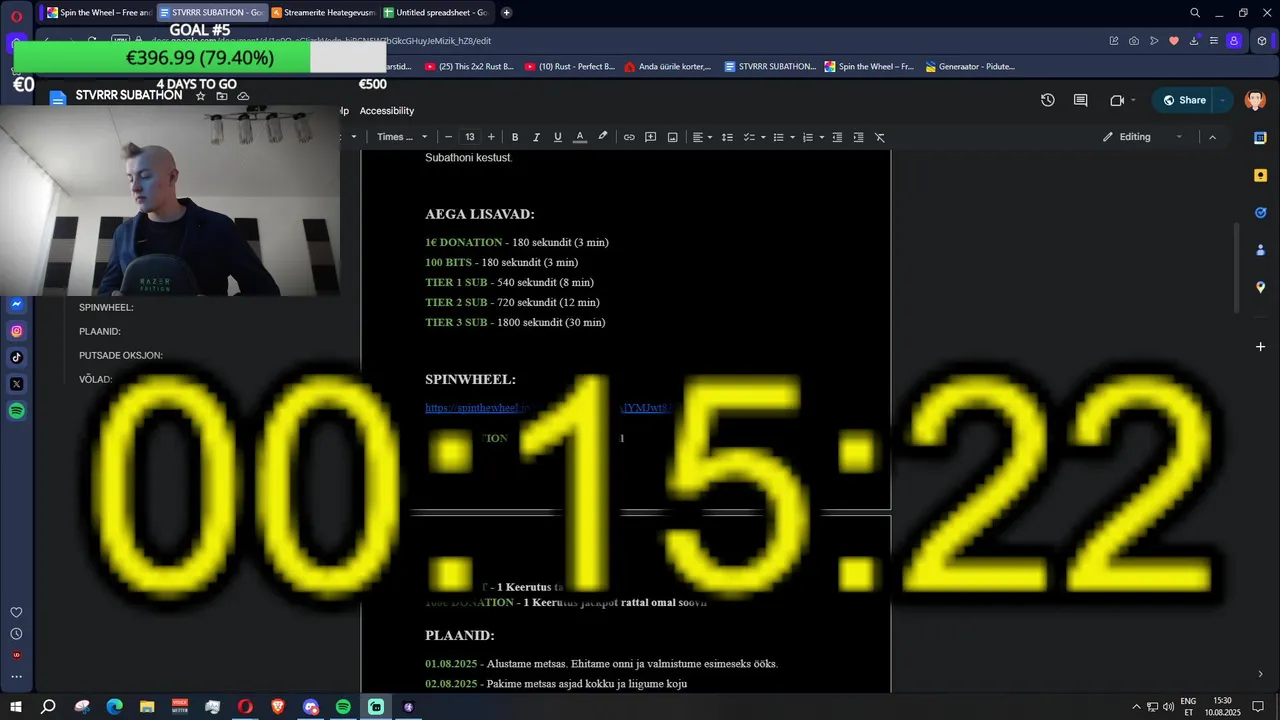Click the Google Calendar side panel icon
The image size is (1280, 720).
[1261, 138]
